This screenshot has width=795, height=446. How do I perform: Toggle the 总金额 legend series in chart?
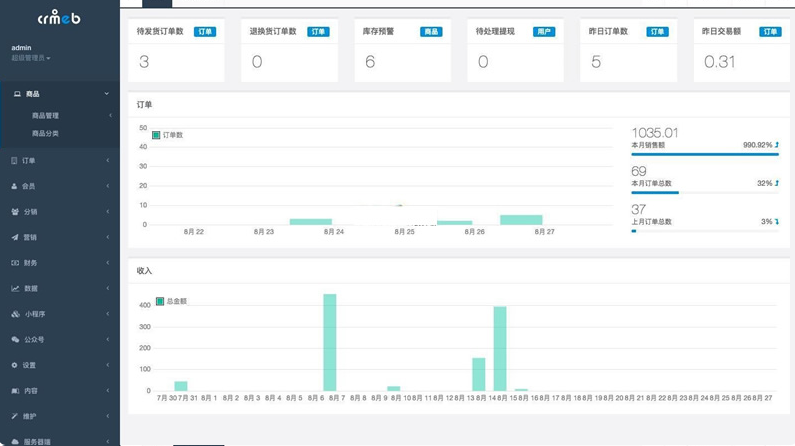[160, 301]
